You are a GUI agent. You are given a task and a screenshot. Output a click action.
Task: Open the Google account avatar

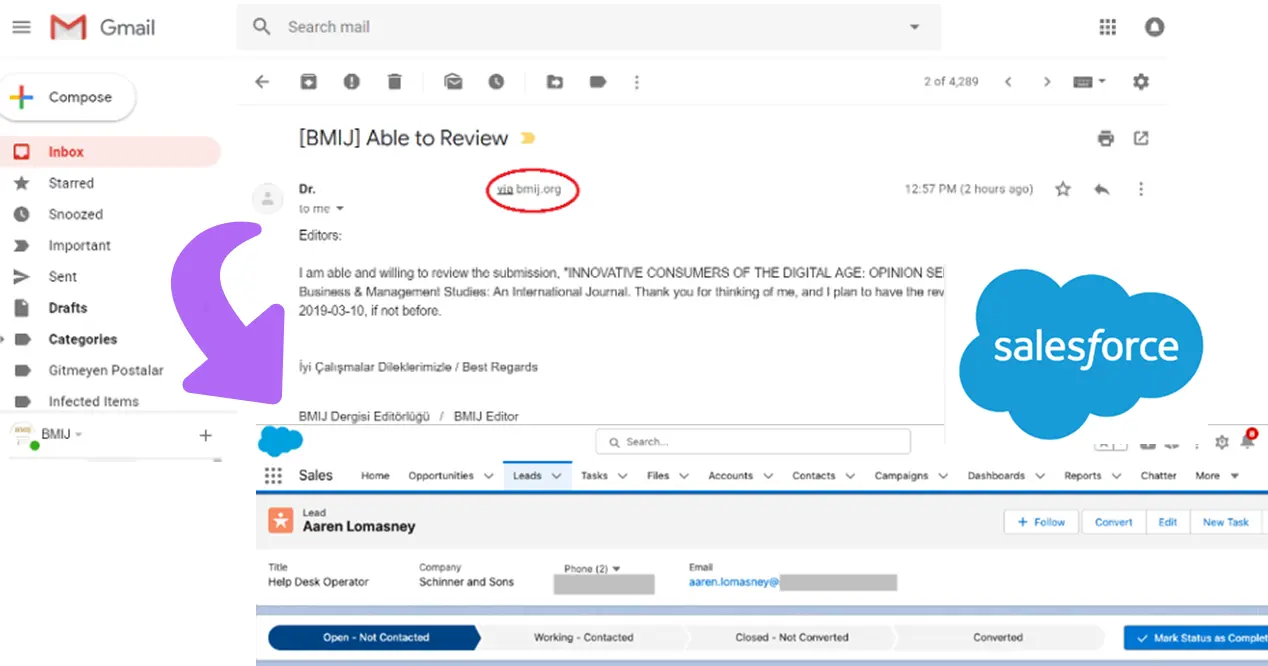pos(1154,27)
